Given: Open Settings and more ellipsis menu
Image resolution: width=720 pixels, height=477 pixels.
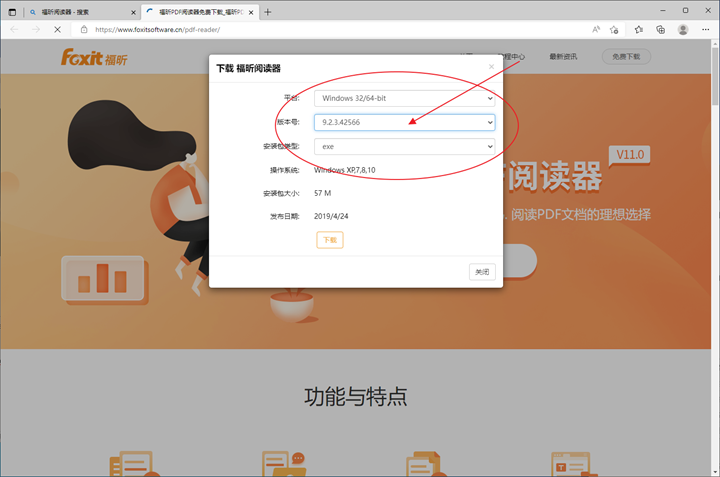Looking at the screenshot, I should (706, 29).
